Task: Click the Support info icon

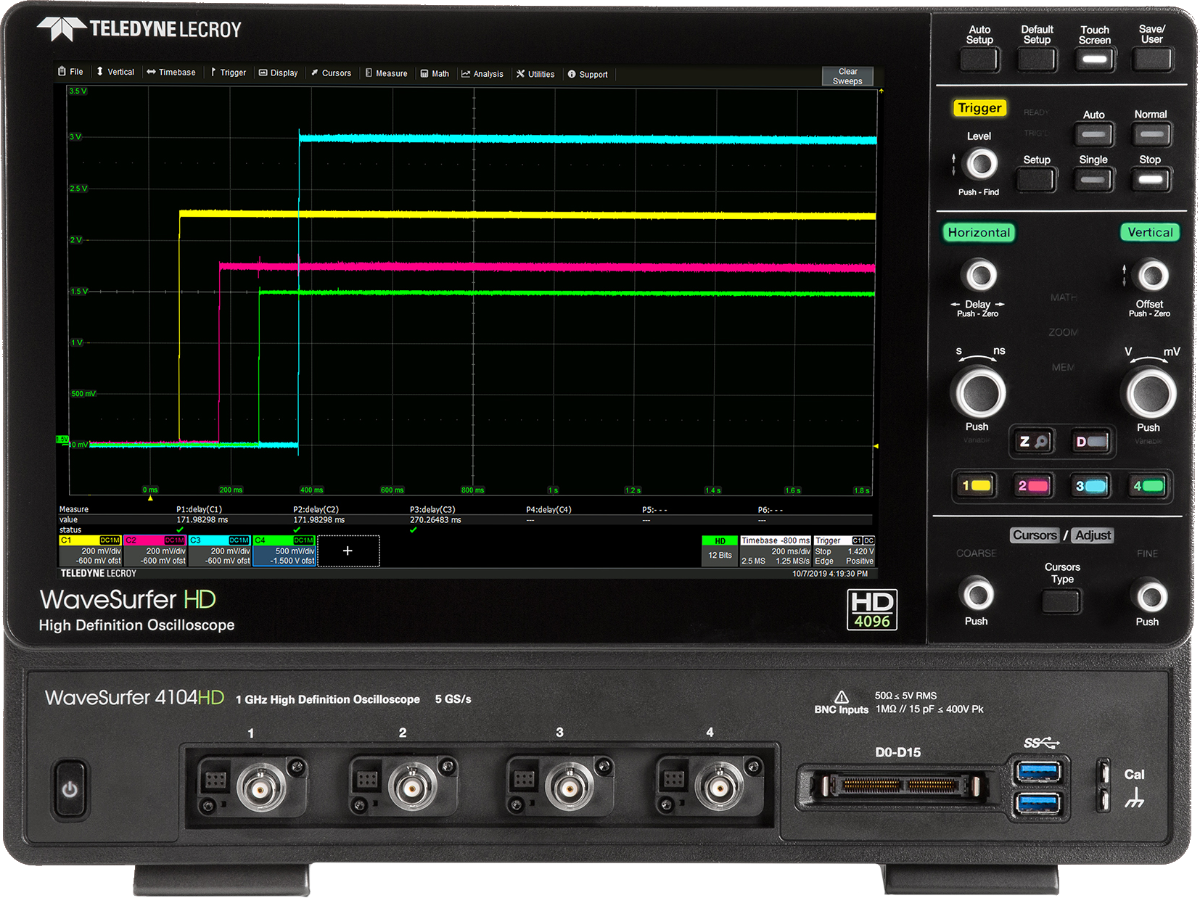Action: coord(572,73)
